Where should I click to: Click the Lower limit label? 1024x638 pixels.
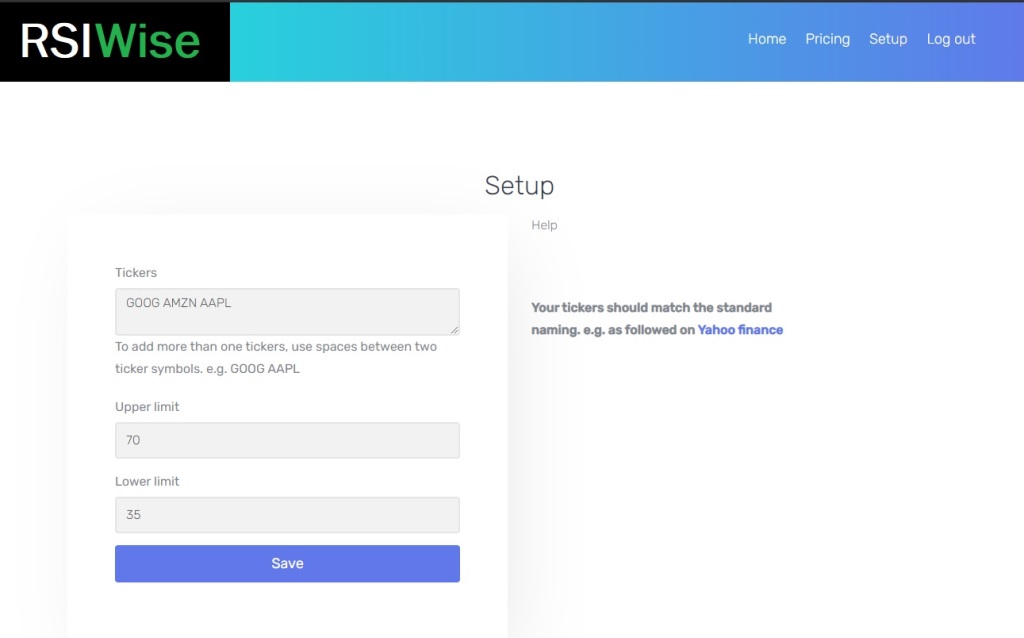pyautogui.click(x=147, y=481)
